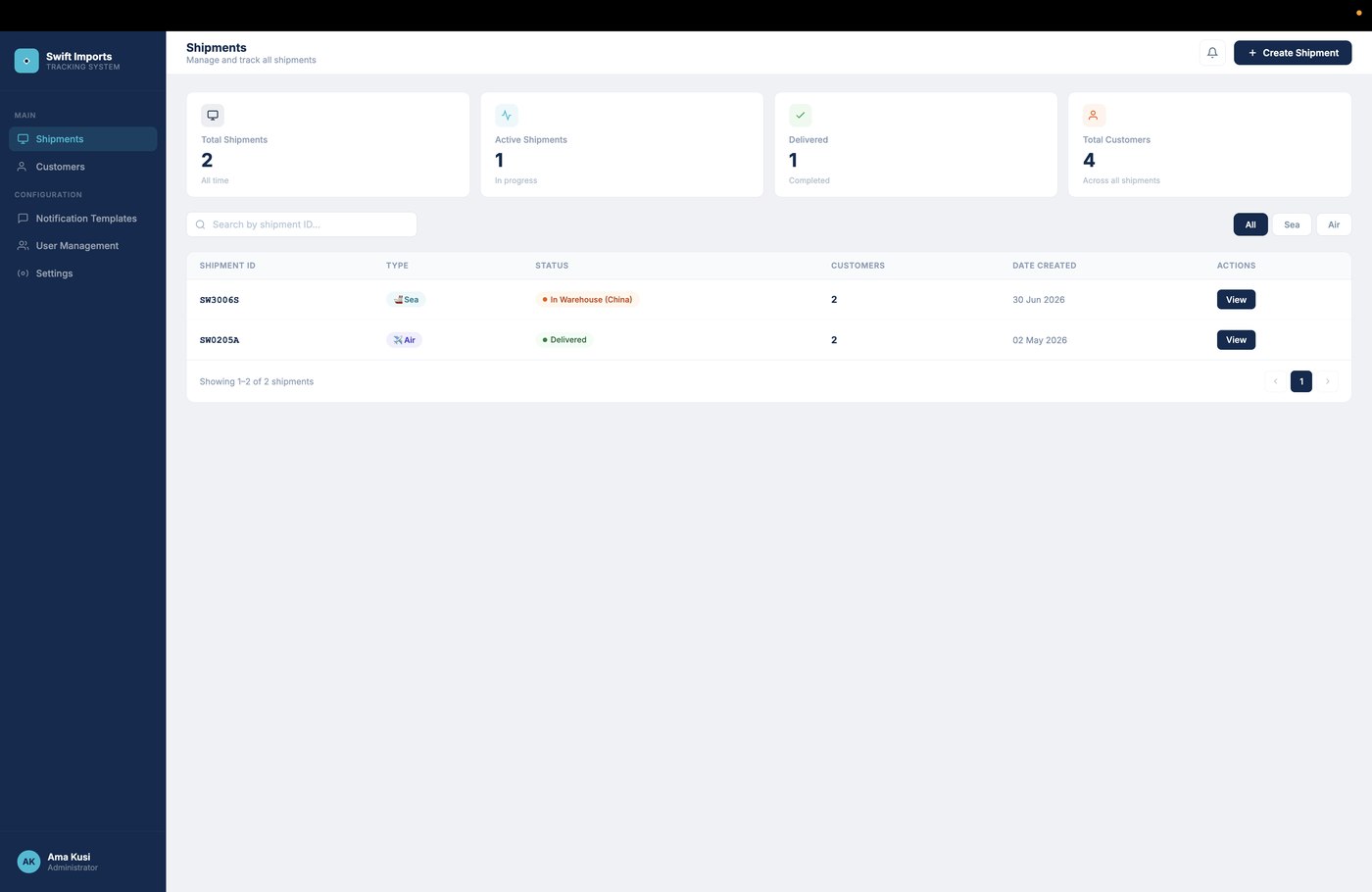Select page 1 in pagination

coord(1301,381)
